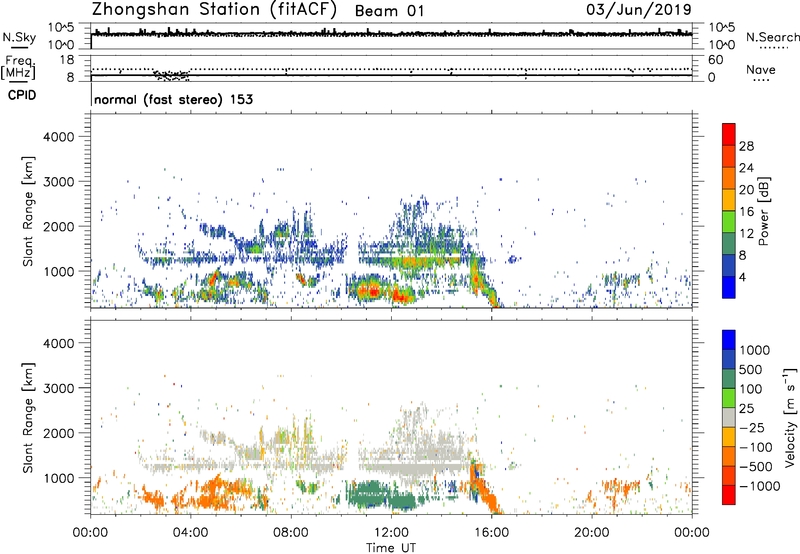Viewport: 800px width, 554px height.
Task: Select the "CPID" row label
Action: click(x=22, y=95)
